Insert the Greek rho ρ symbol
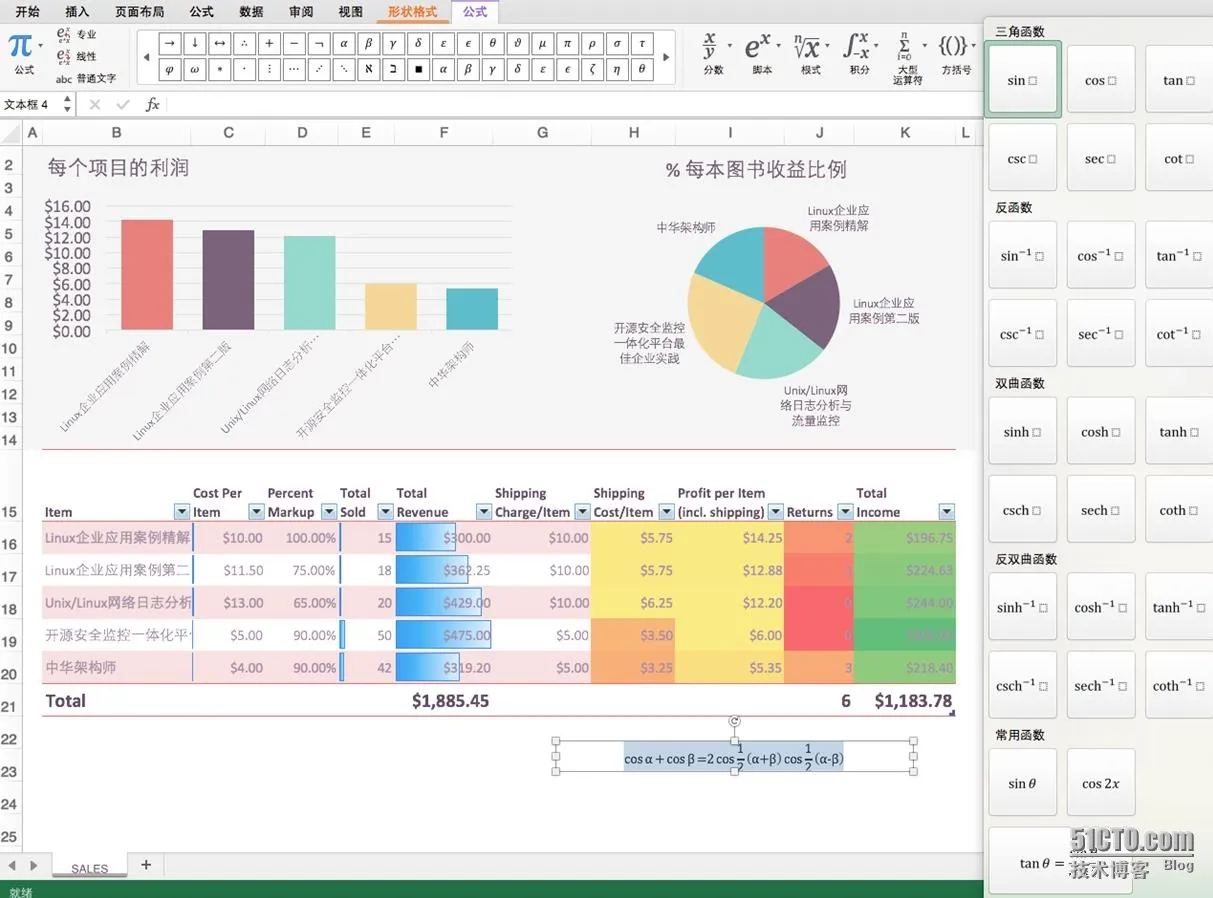 pyautogui.click(x=592, y=43)
